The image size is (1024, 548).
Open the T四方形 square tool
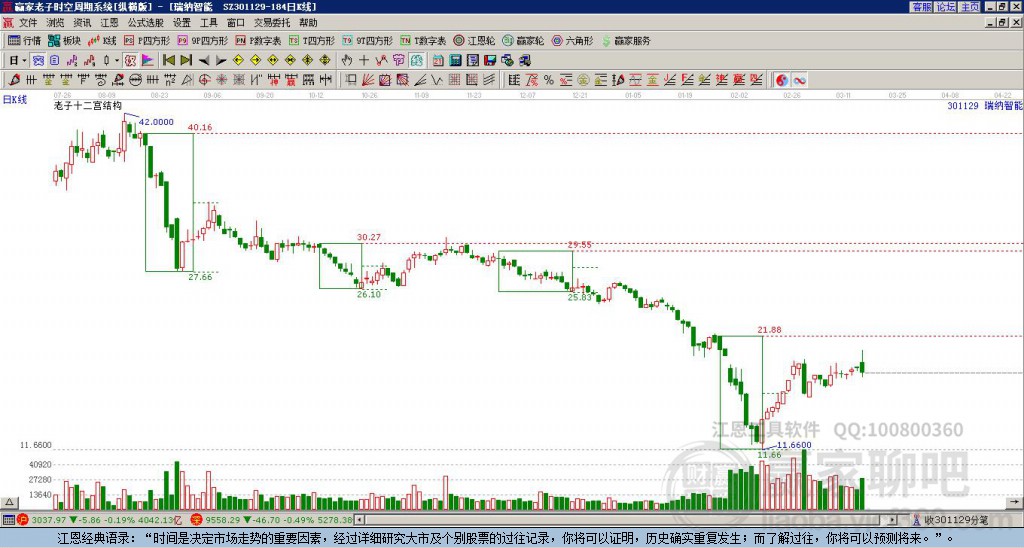click(312, 40)
